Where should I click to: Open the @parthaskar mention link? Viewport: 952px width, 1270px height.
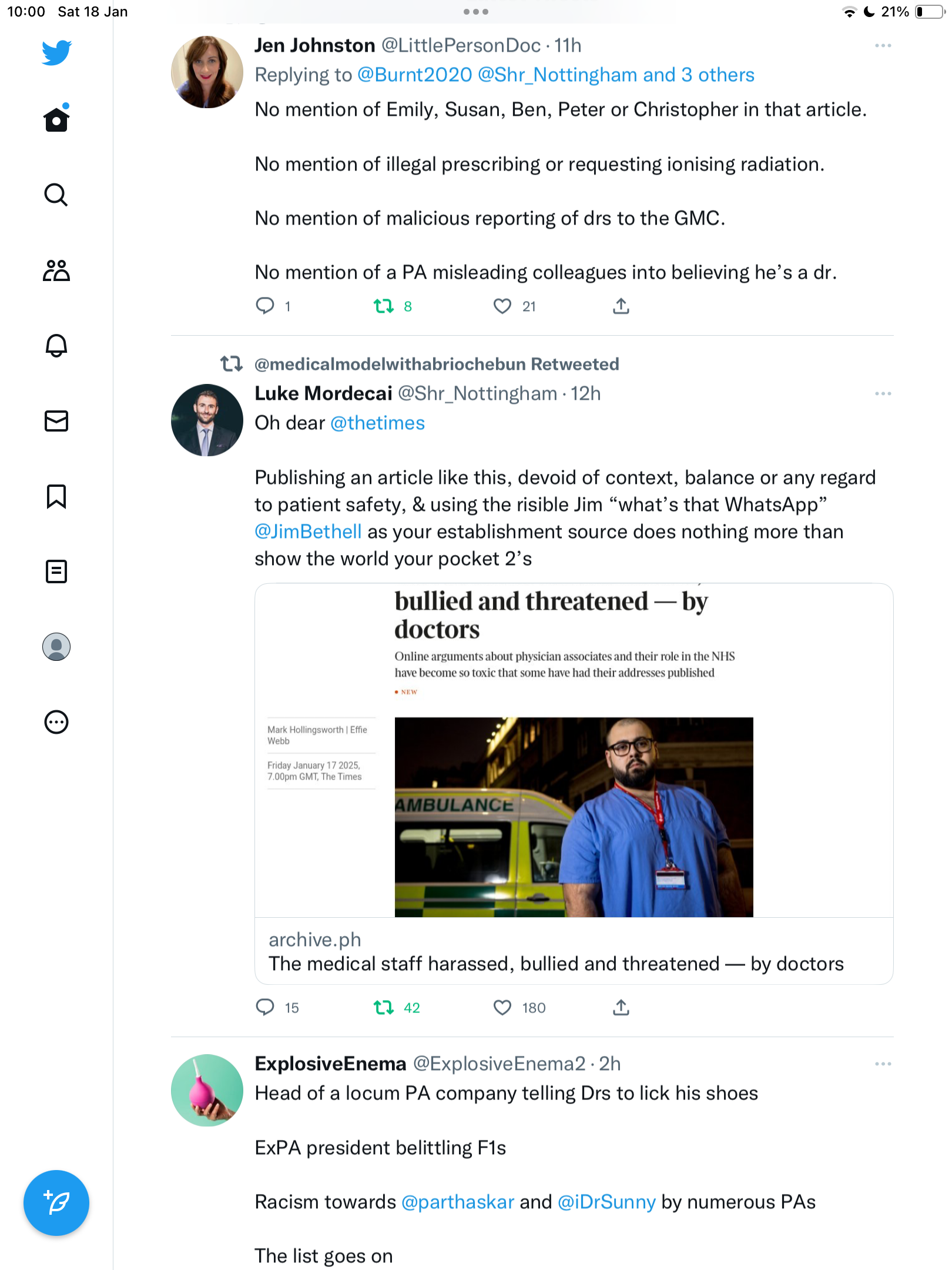[x=458, y=1202]
